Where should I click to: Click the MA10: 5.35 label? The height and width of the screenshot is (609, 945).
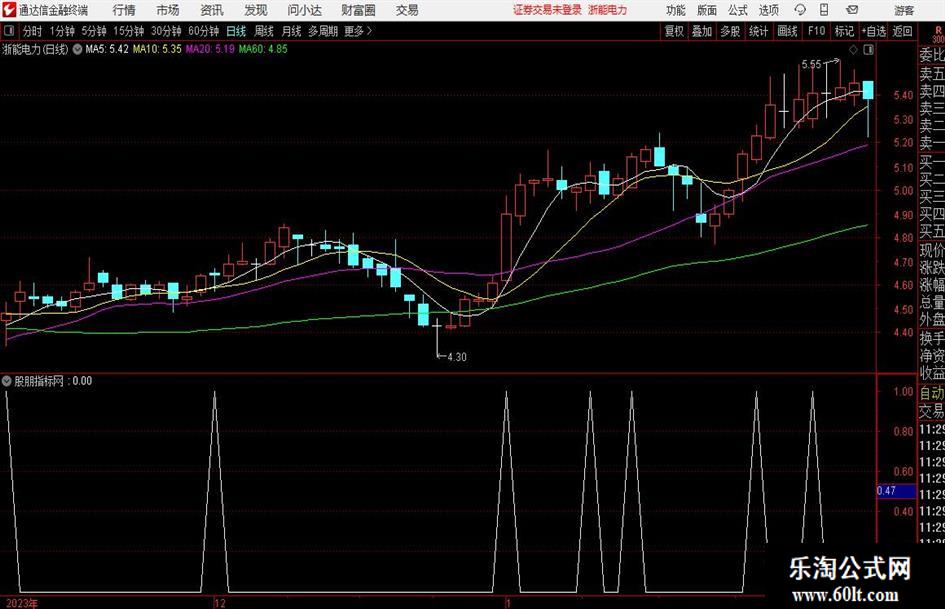click(157, 49)
